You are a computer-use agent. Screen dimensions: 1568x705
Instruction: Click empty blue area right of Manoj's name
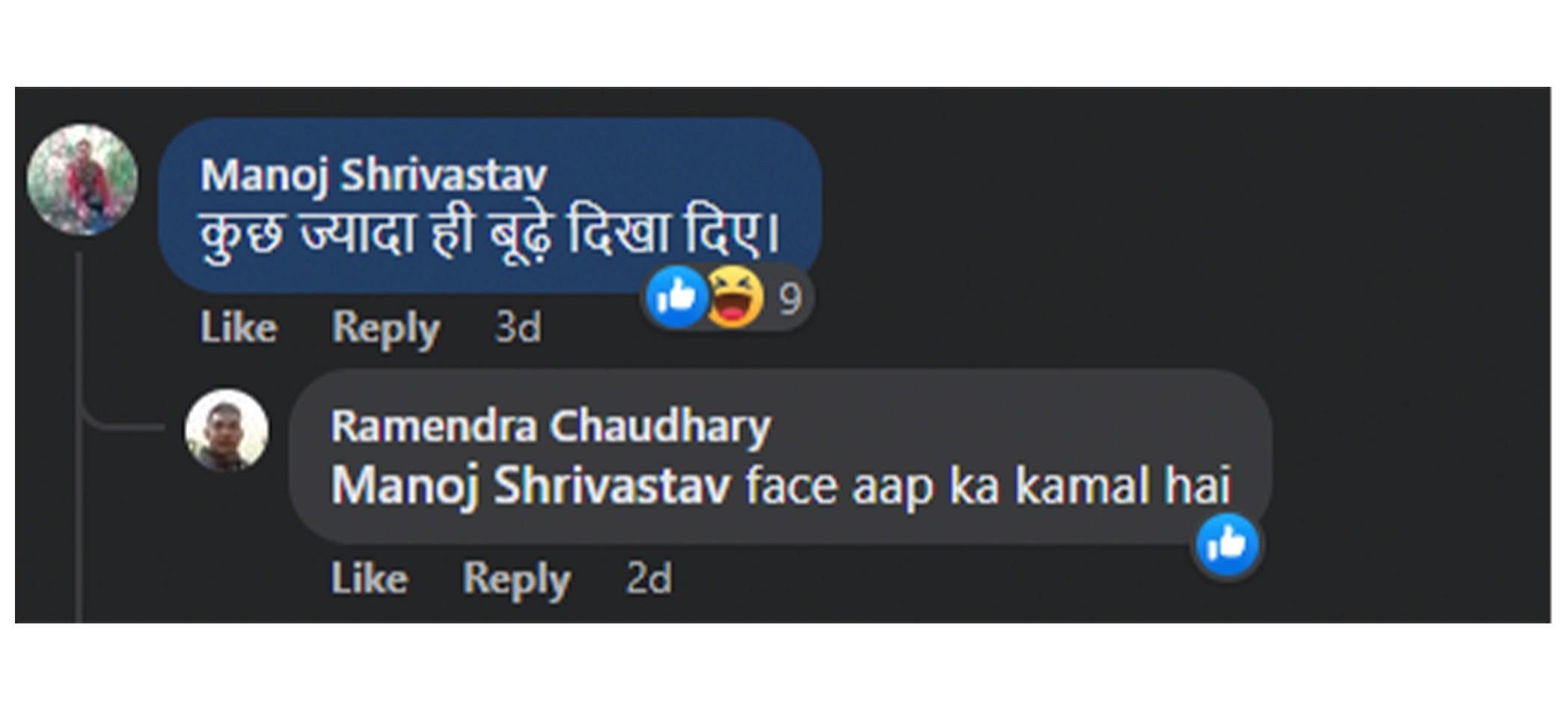point(688,174)
